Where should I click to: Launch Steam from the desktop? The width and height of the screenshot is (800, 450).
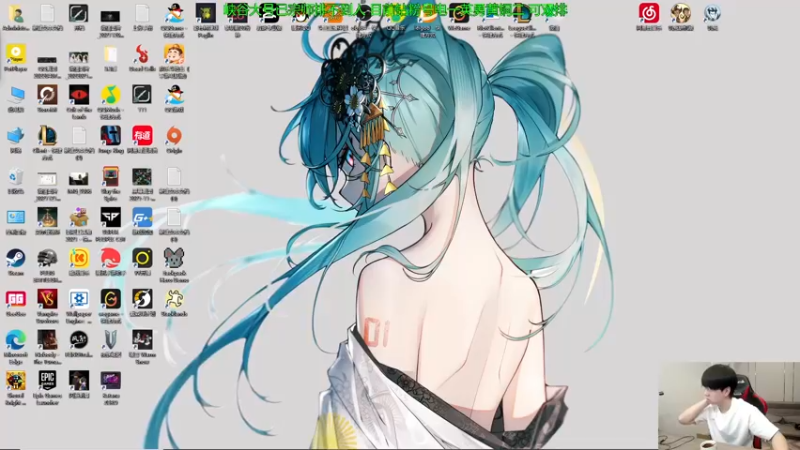16,258
